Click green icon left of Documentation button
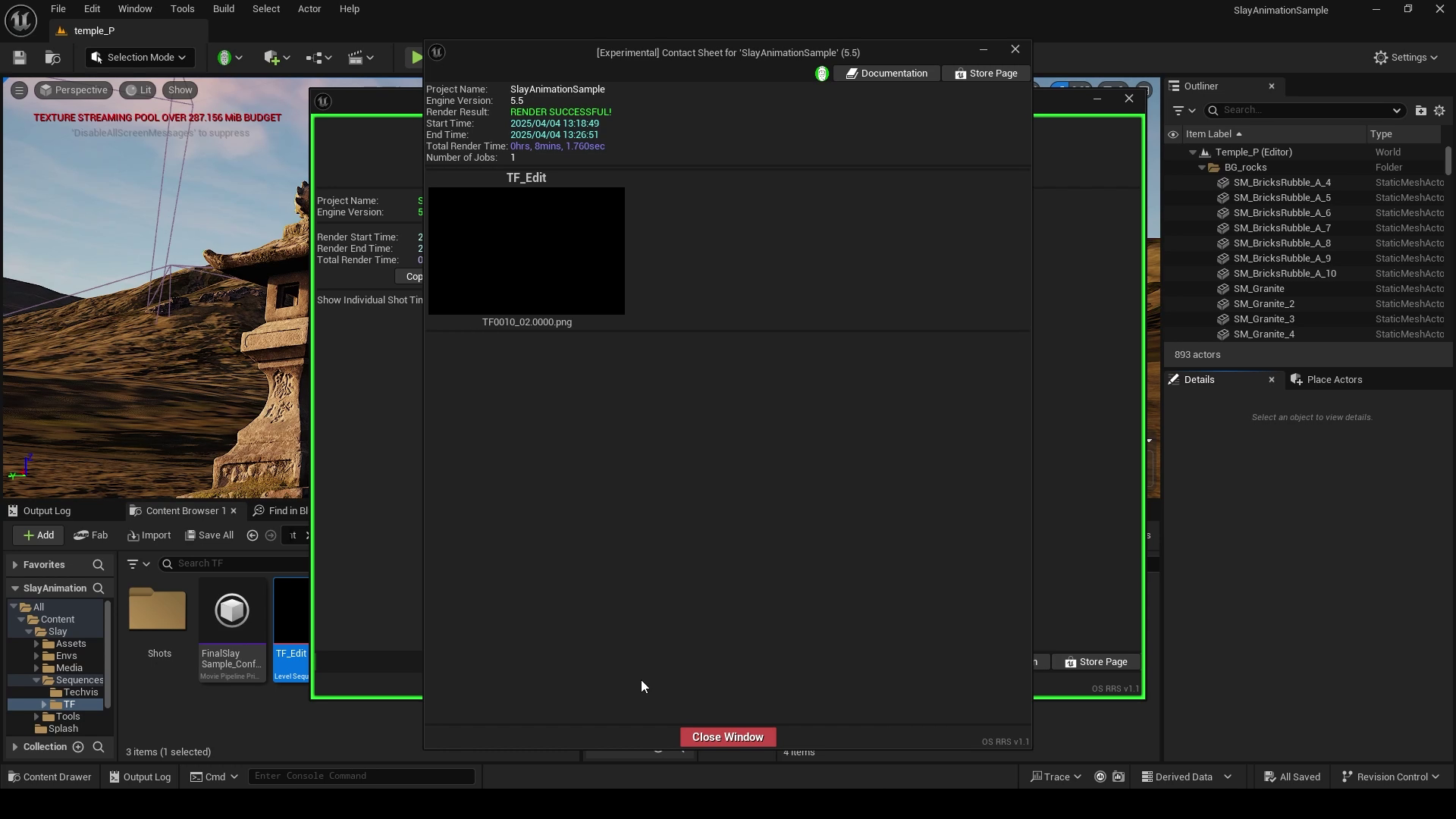 (821, 74)
